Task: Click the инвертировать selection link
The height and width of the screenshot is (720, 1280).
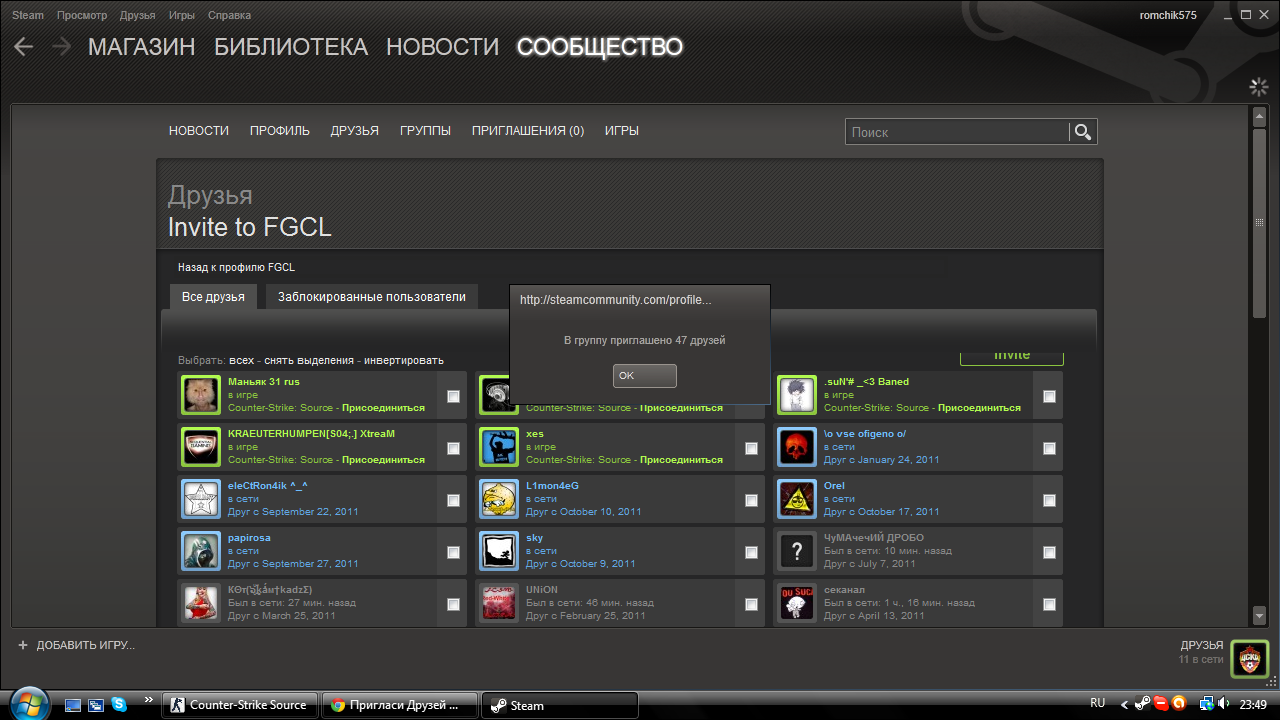Action: [404, 360]
